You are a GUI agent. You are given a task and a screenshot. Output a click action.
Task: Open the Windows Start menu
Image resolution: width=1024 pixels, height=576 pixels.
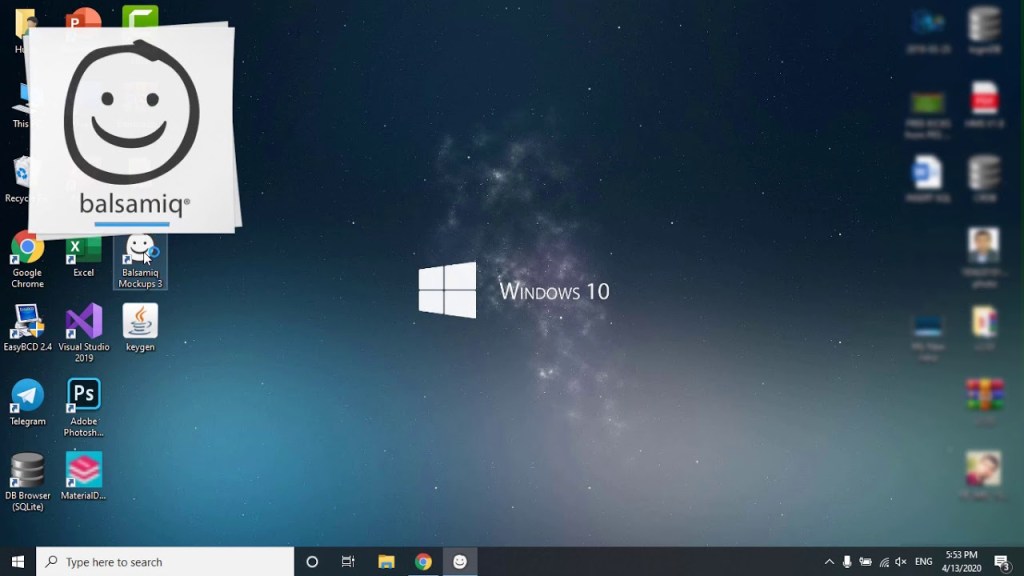pos(18,562)
